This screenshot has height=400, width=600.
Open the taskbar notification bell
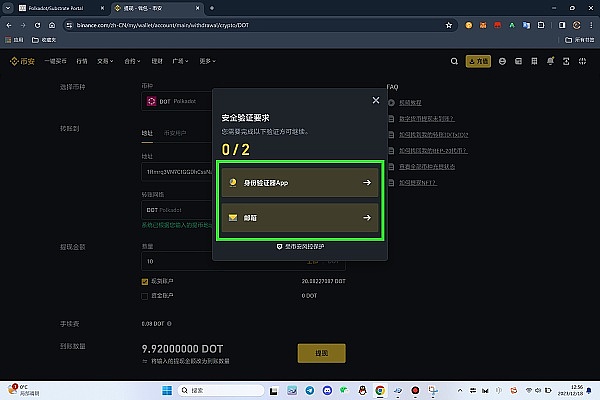click(x=589, y=390)
